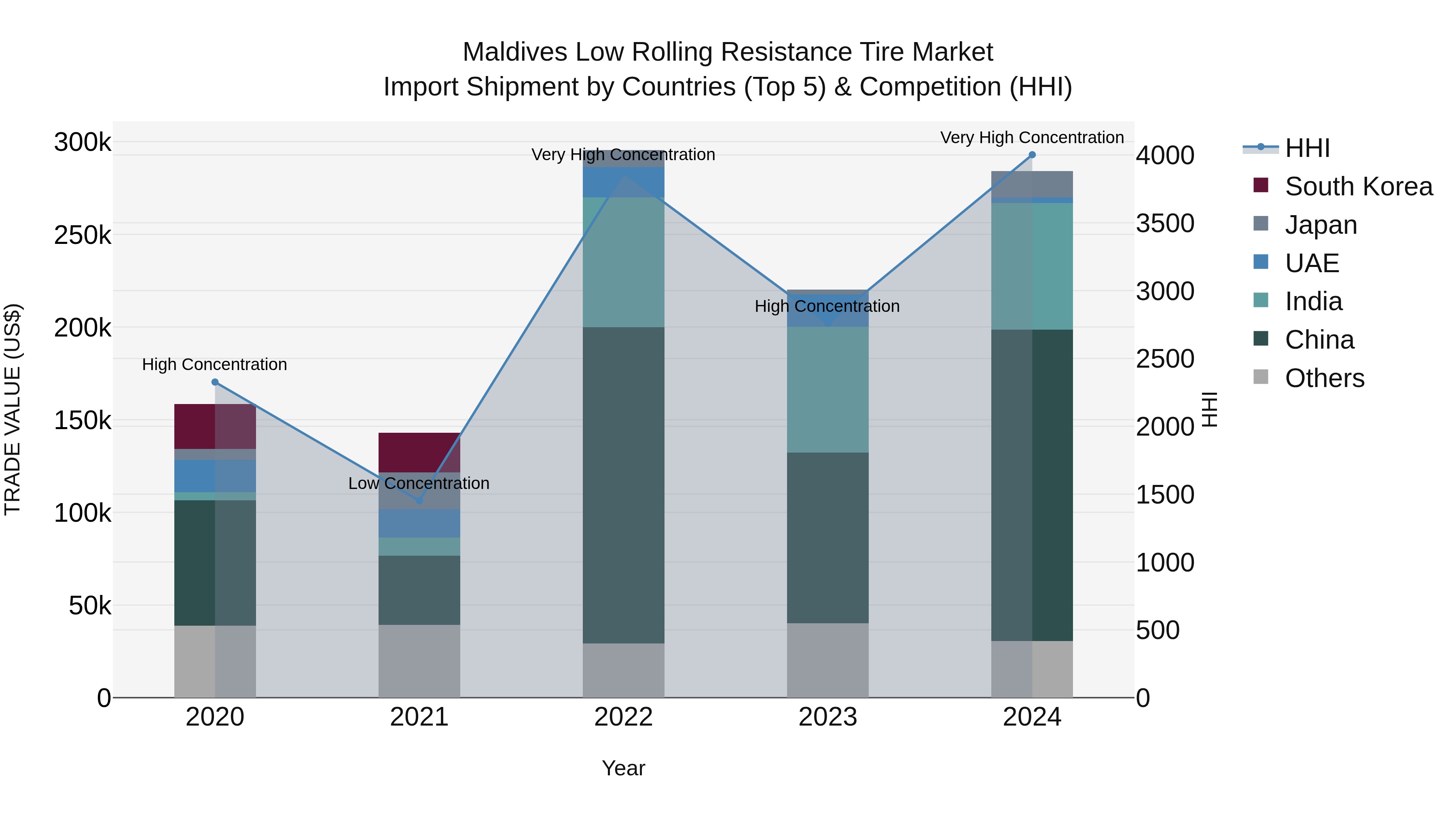
Task: Click the chart title text
Action: click(x=728, y=70)
